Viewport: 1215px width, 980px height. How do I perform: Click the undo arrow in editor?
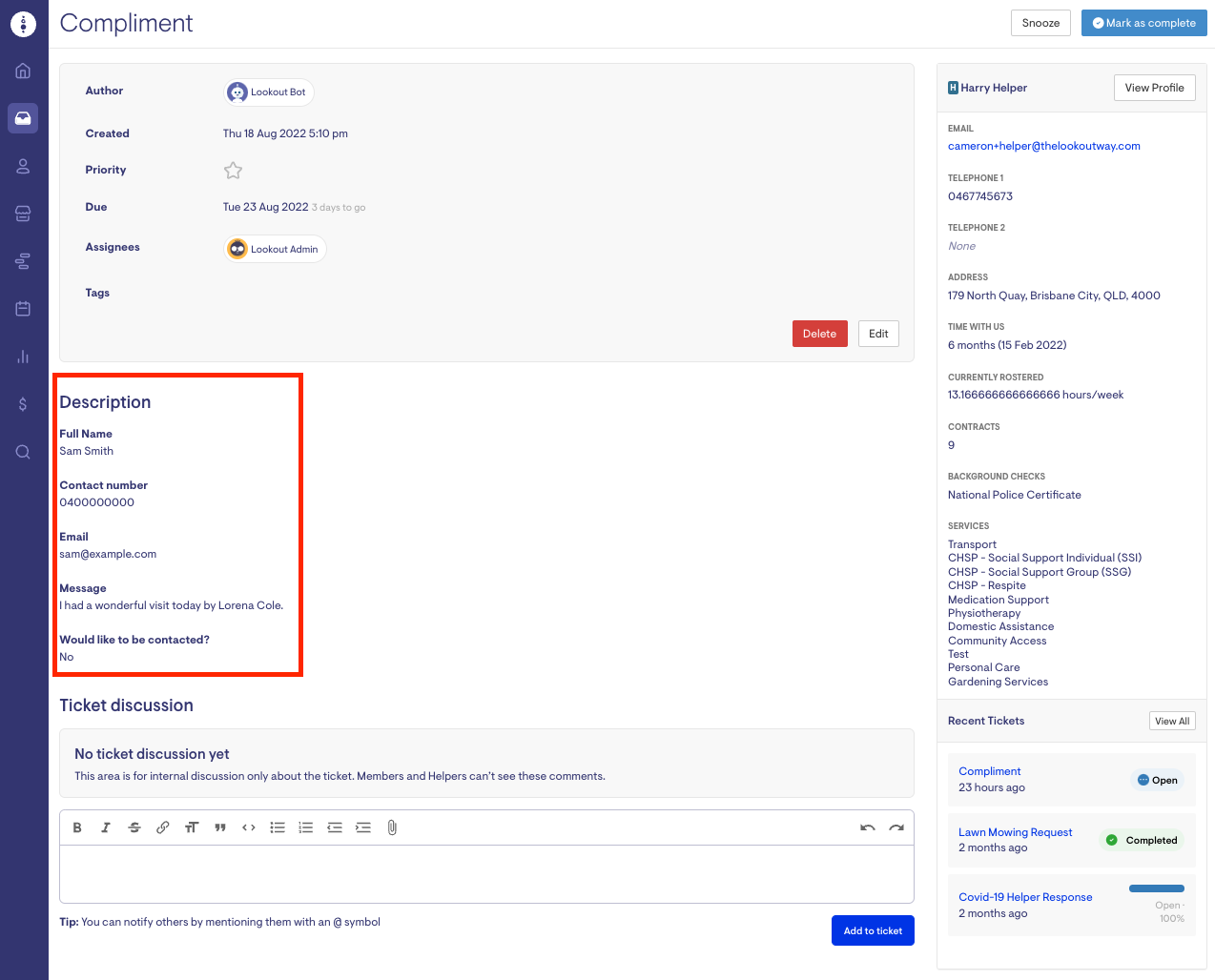[867, 827]
